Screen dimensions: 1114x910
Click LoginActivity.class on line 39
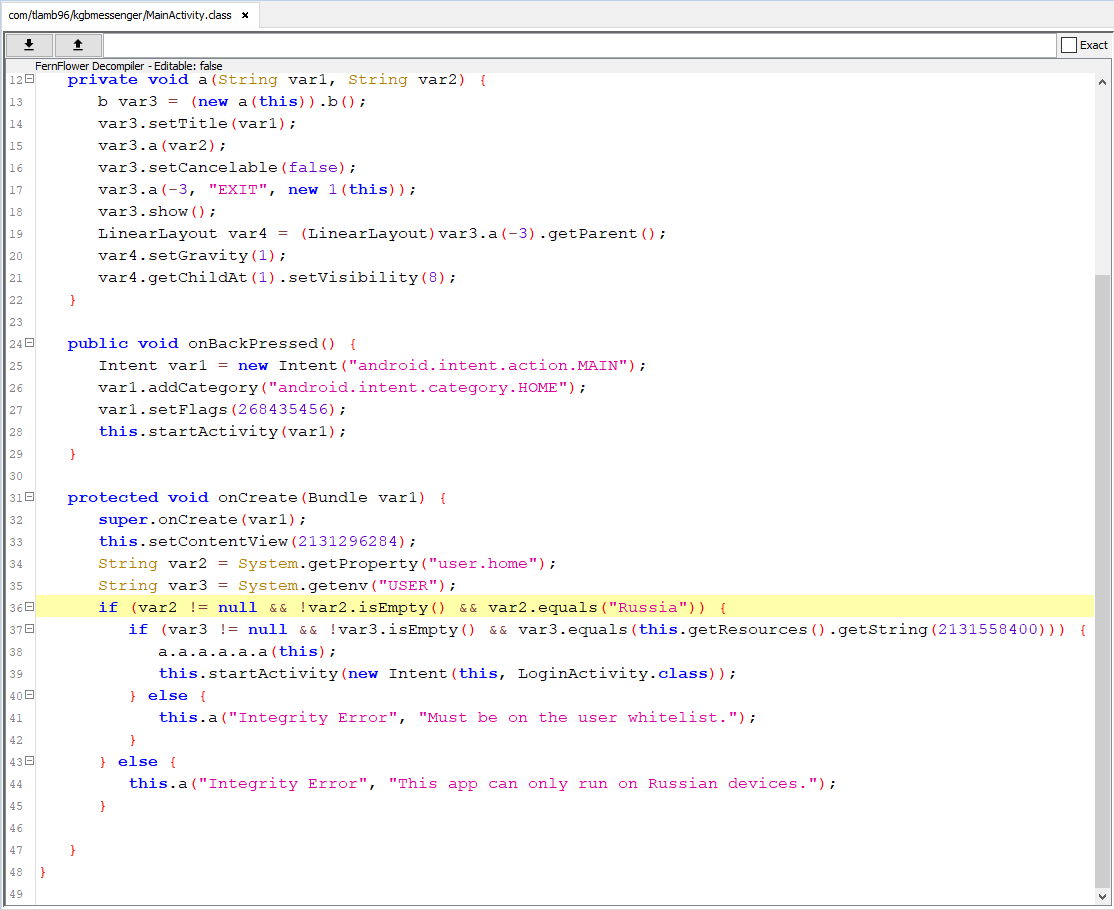pyautogui.click(x=612, y=673)
